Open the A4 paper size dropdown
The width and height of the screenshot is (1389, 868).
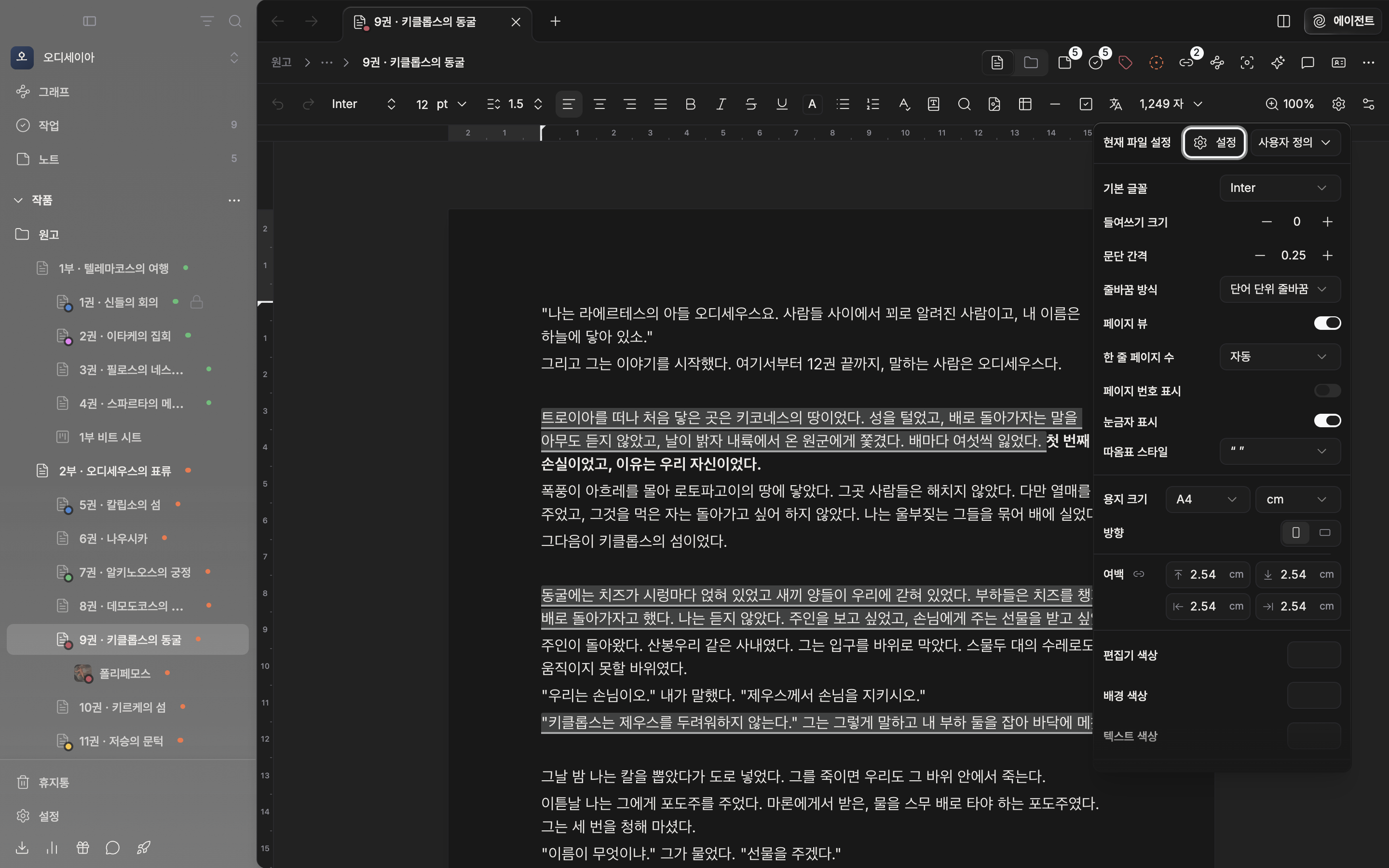coord(1208,500)
